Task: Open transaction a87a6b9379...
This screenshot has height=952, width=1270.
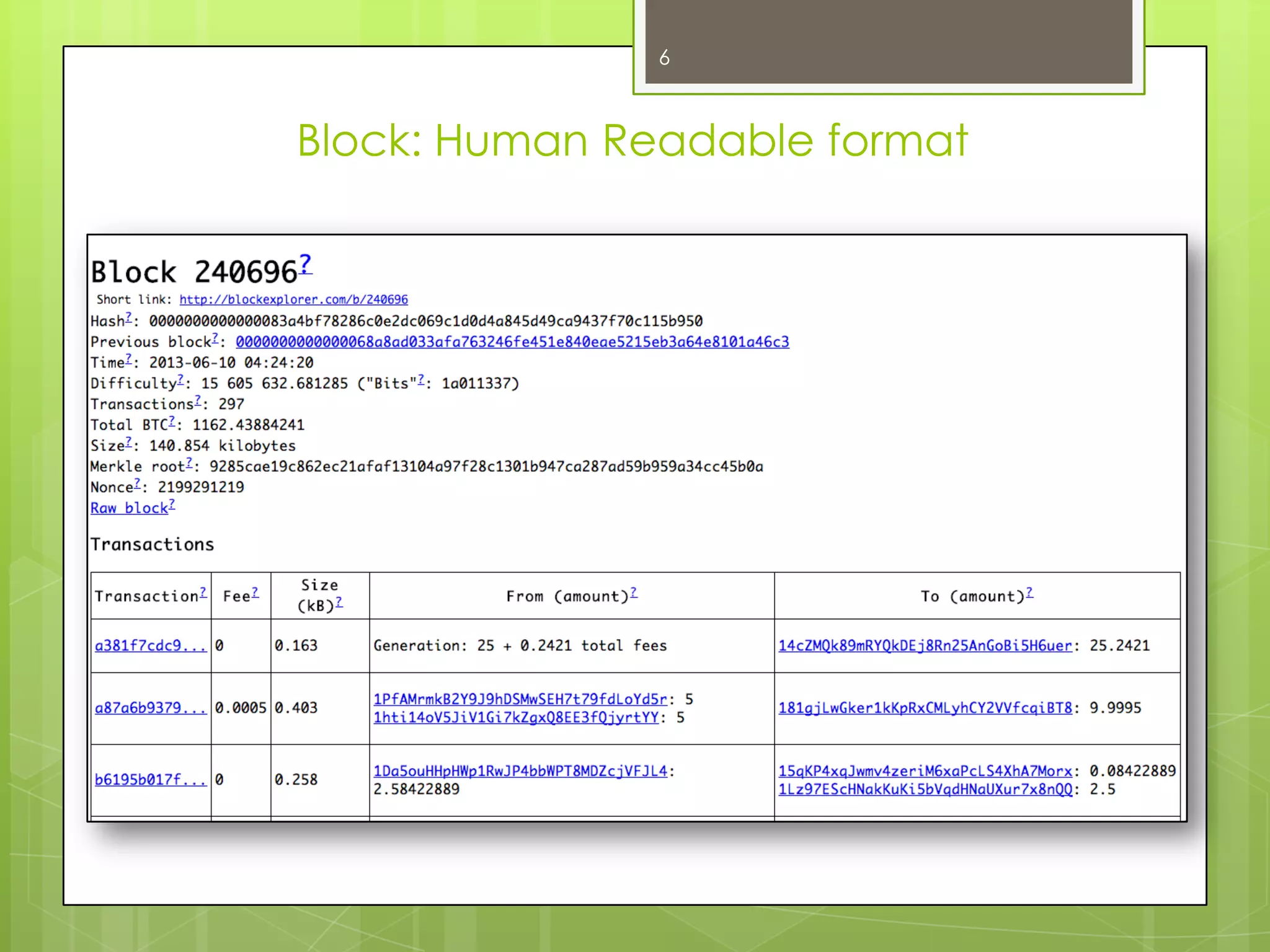Action: click(x=150, y=708)
